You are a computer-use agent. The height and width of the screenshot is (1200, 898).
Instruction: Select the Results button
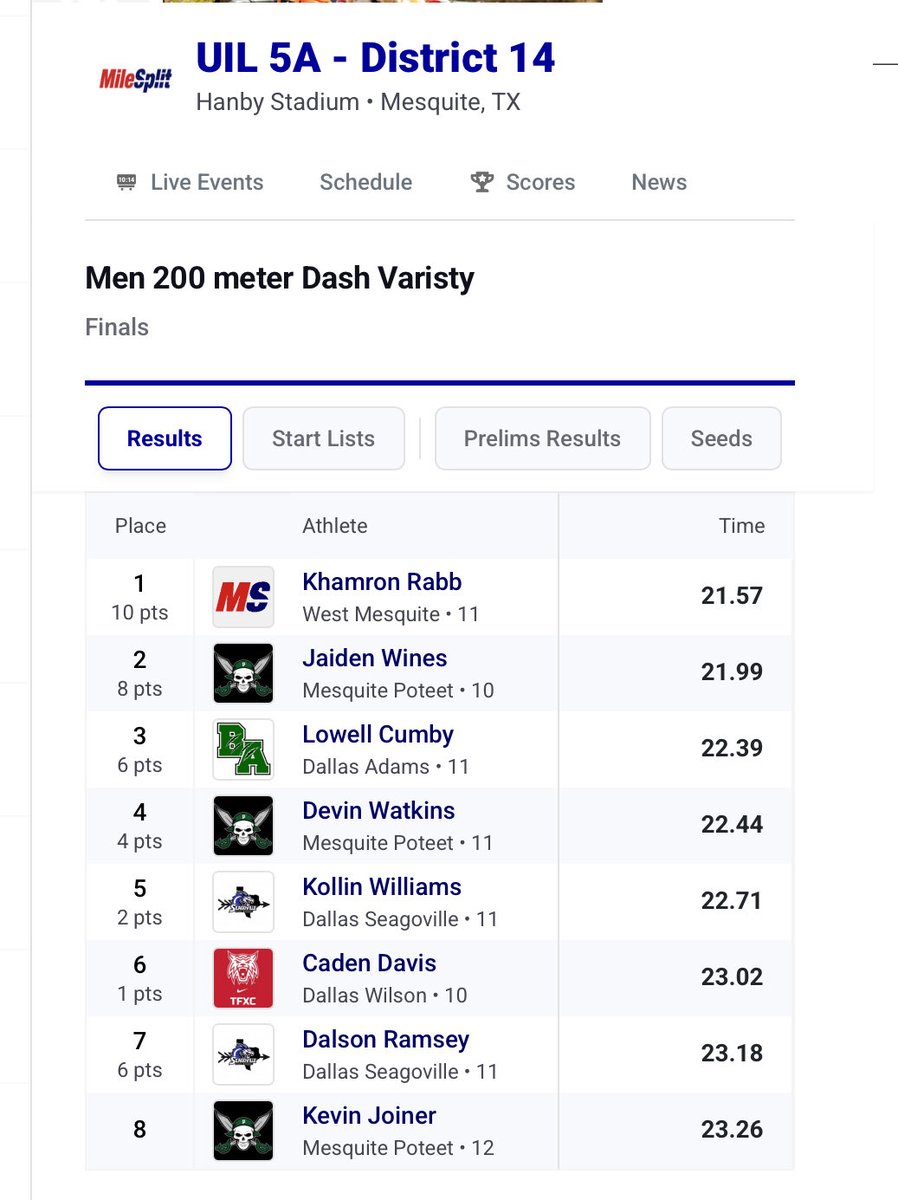165,438
